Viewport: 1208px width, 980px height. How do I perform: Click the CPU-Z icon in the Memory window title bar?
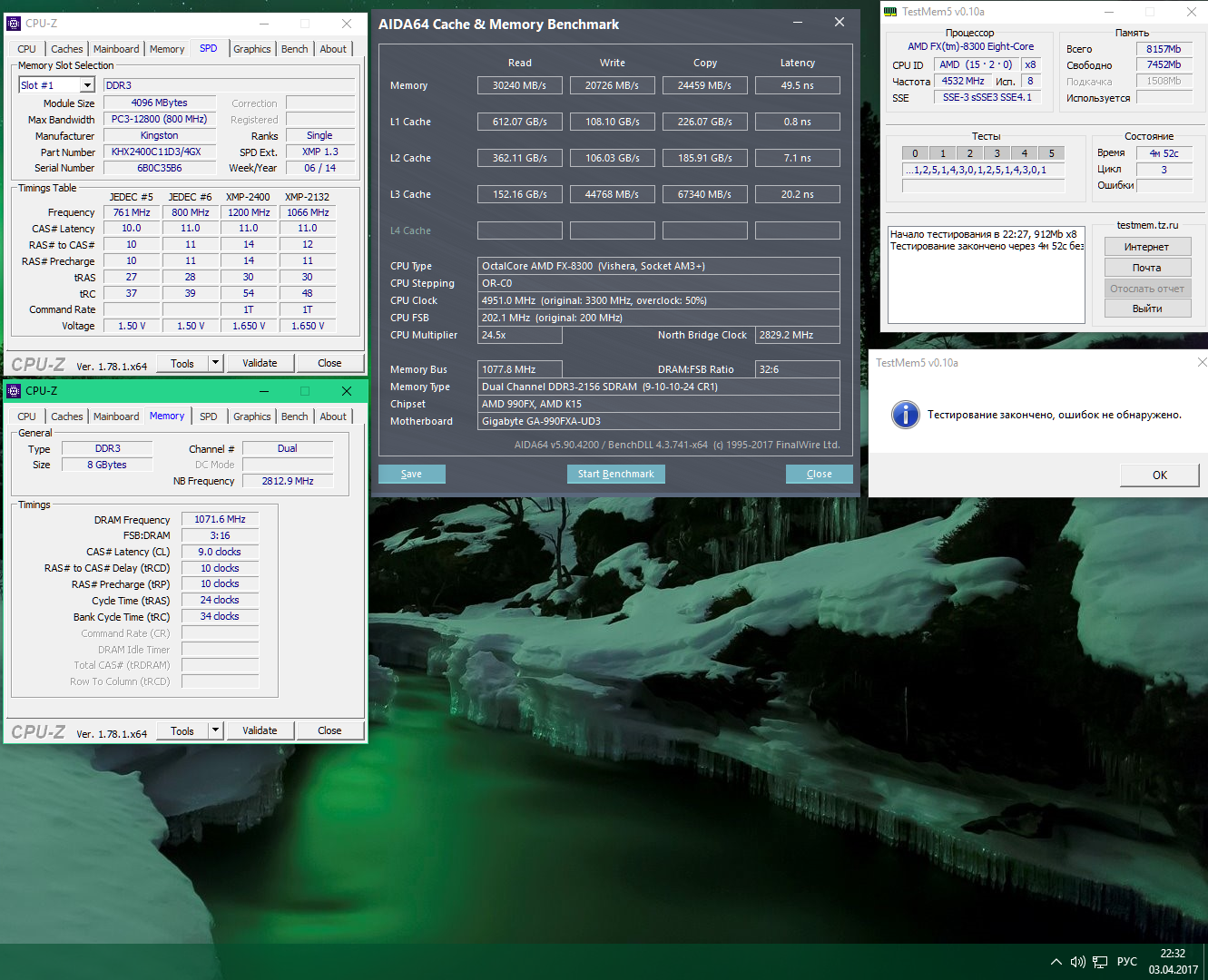coord(14,391)
